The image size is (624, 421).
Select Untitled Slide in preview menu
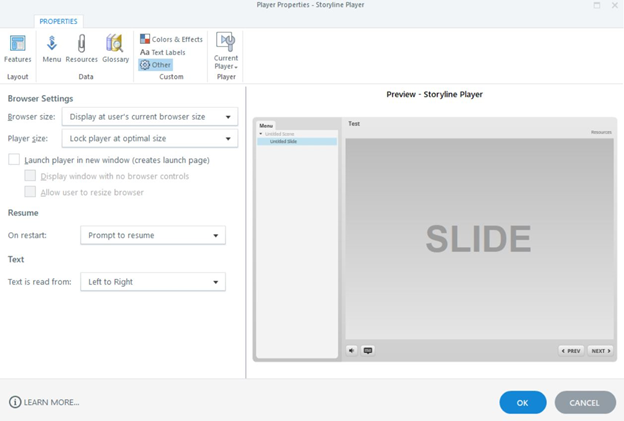click(x=297, y=141)
